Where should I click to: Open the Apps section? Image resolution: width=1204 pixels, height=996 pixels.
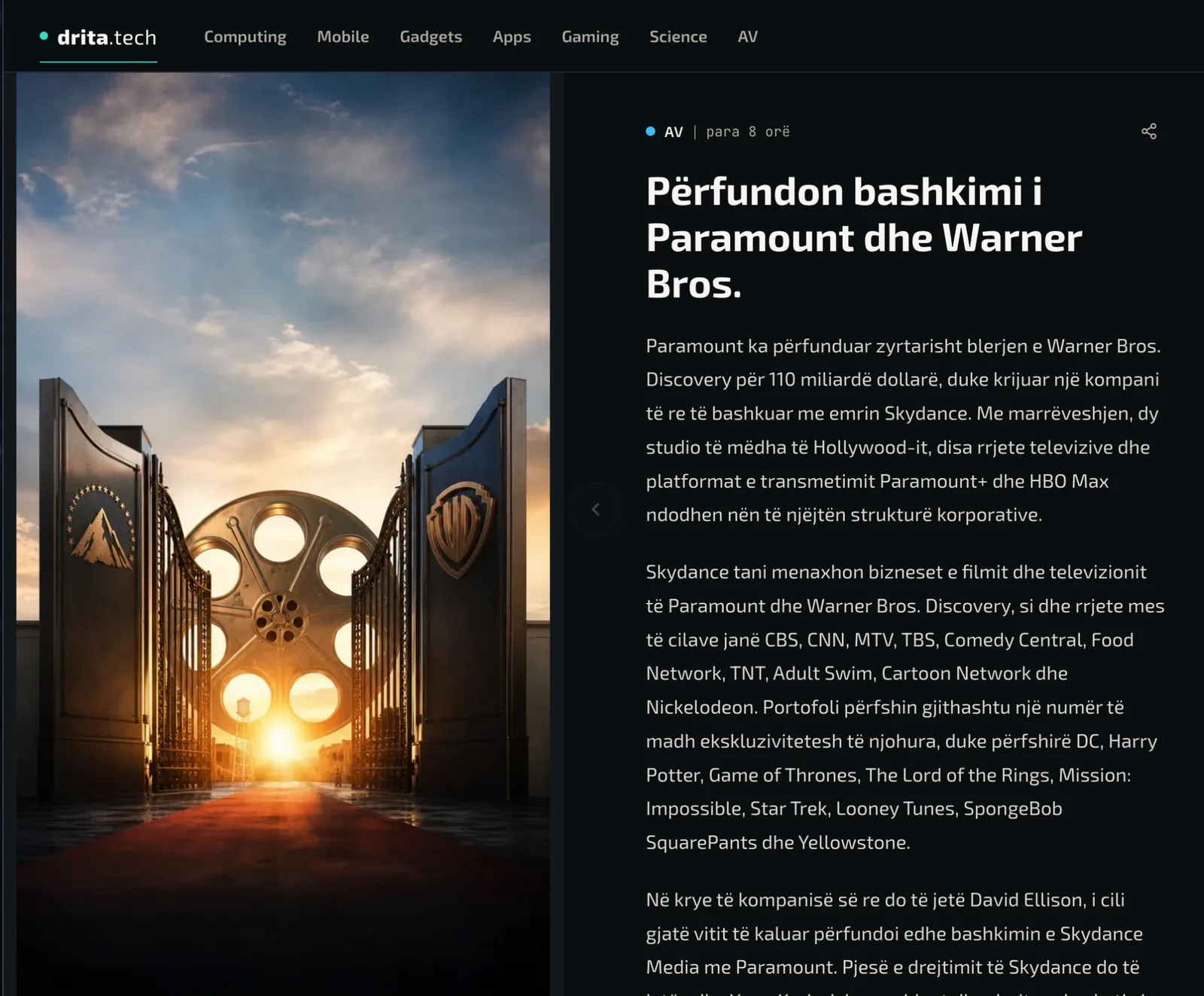[x=512, y=37]
